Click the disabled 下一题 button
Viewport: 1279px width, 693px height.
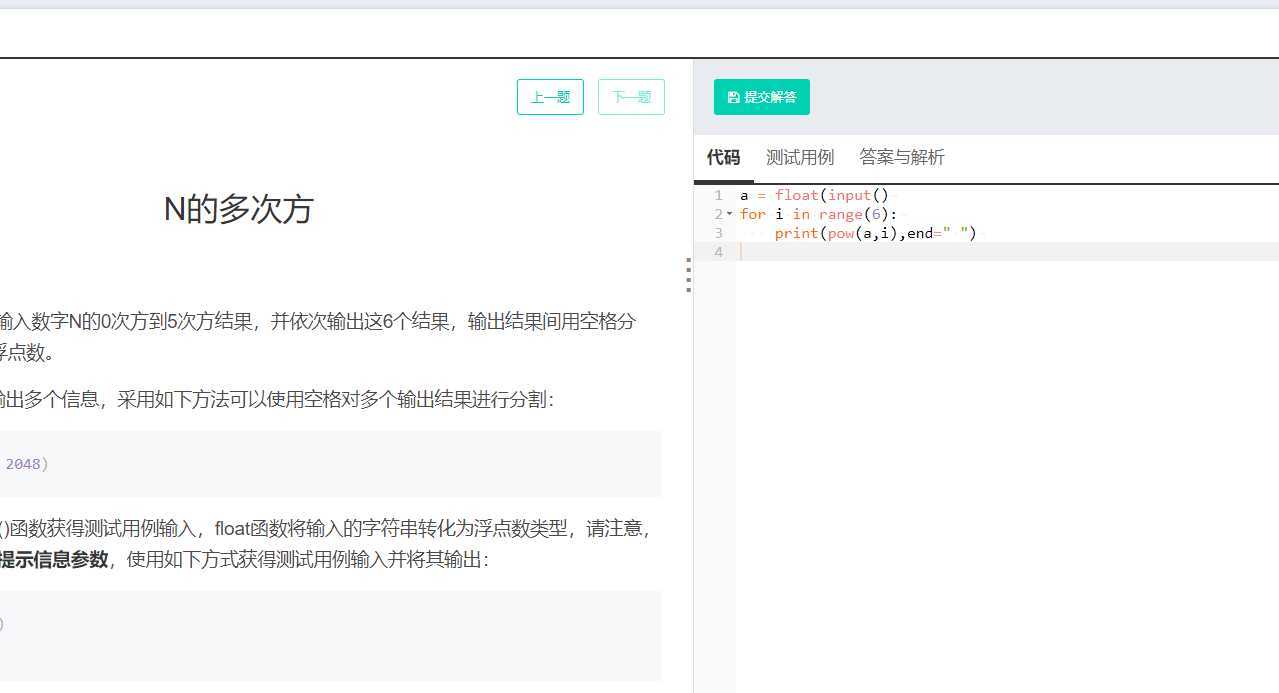point(631,96)
